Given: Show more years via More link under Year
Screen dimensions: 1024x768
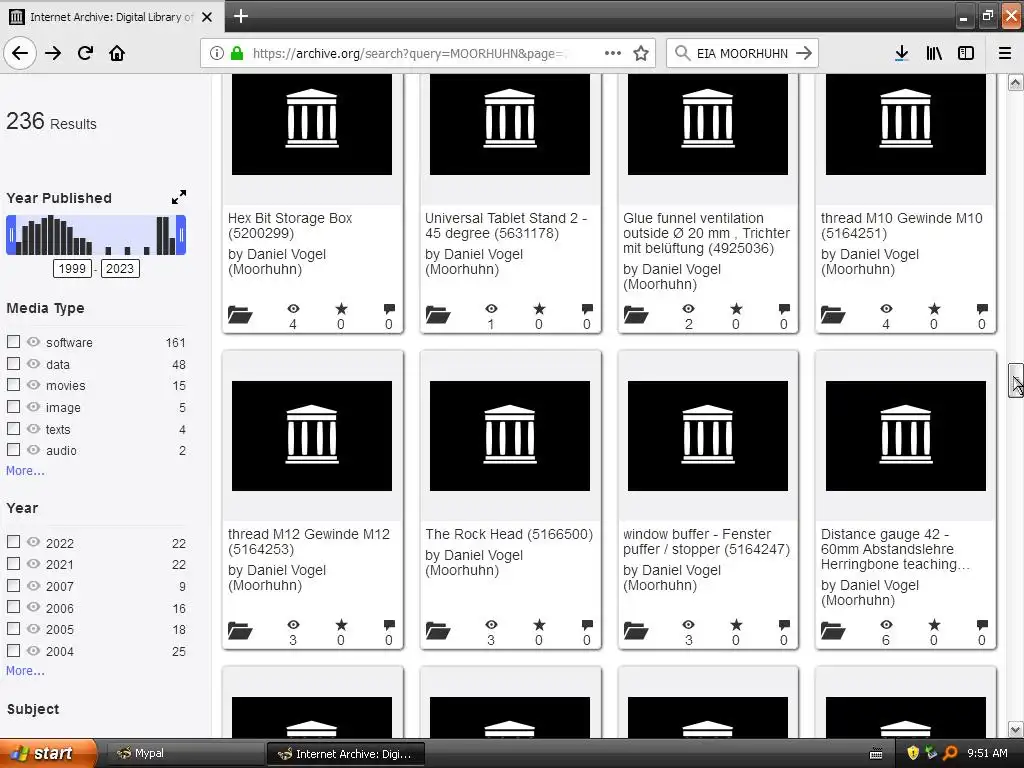Looking at the screenshot, I should 25,670.
